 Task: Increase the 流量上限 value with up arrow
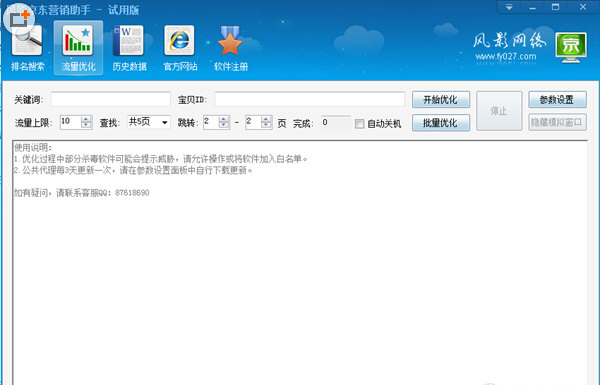[86, 119]
